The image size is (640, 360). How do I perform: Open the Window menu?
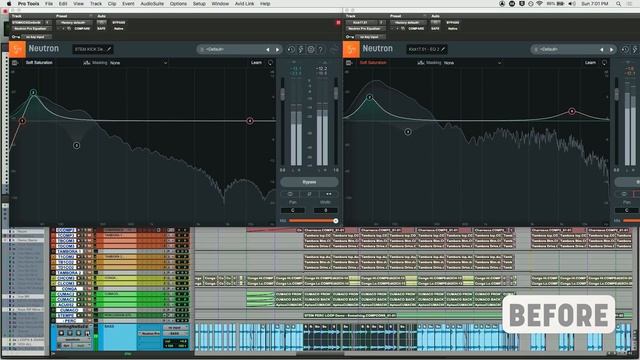click(220, 4)
